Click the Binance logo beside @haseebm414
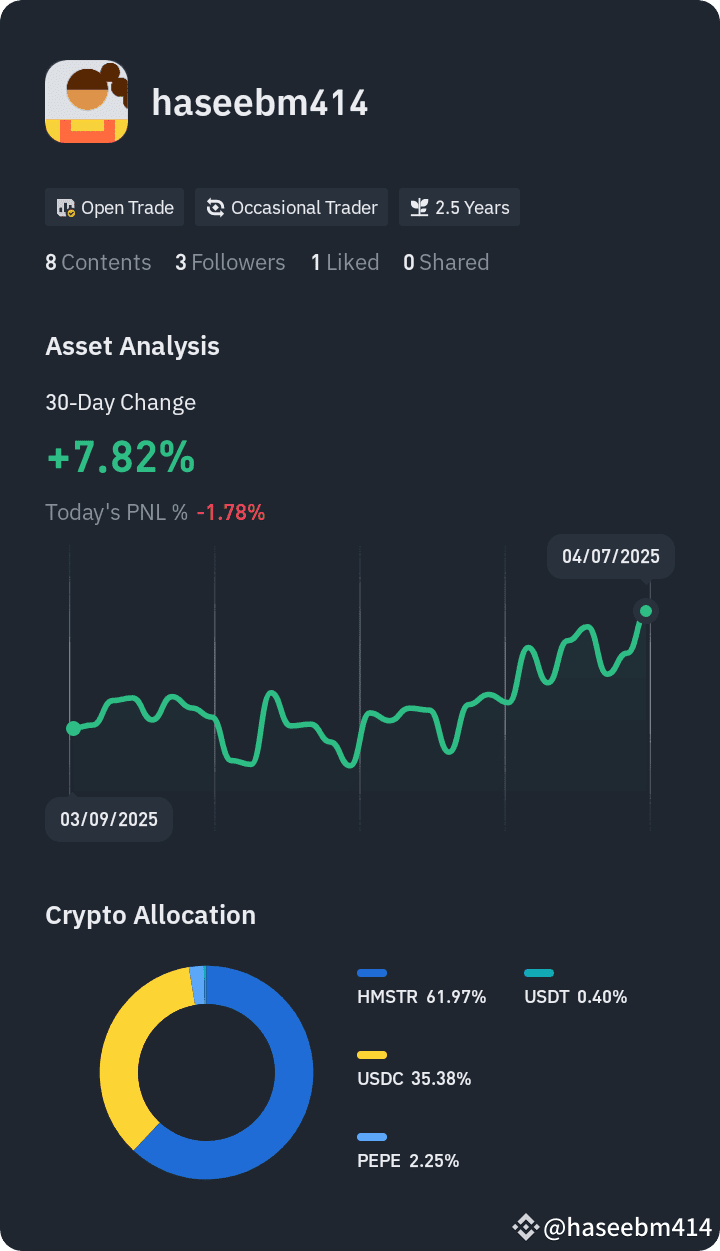 526,1227
